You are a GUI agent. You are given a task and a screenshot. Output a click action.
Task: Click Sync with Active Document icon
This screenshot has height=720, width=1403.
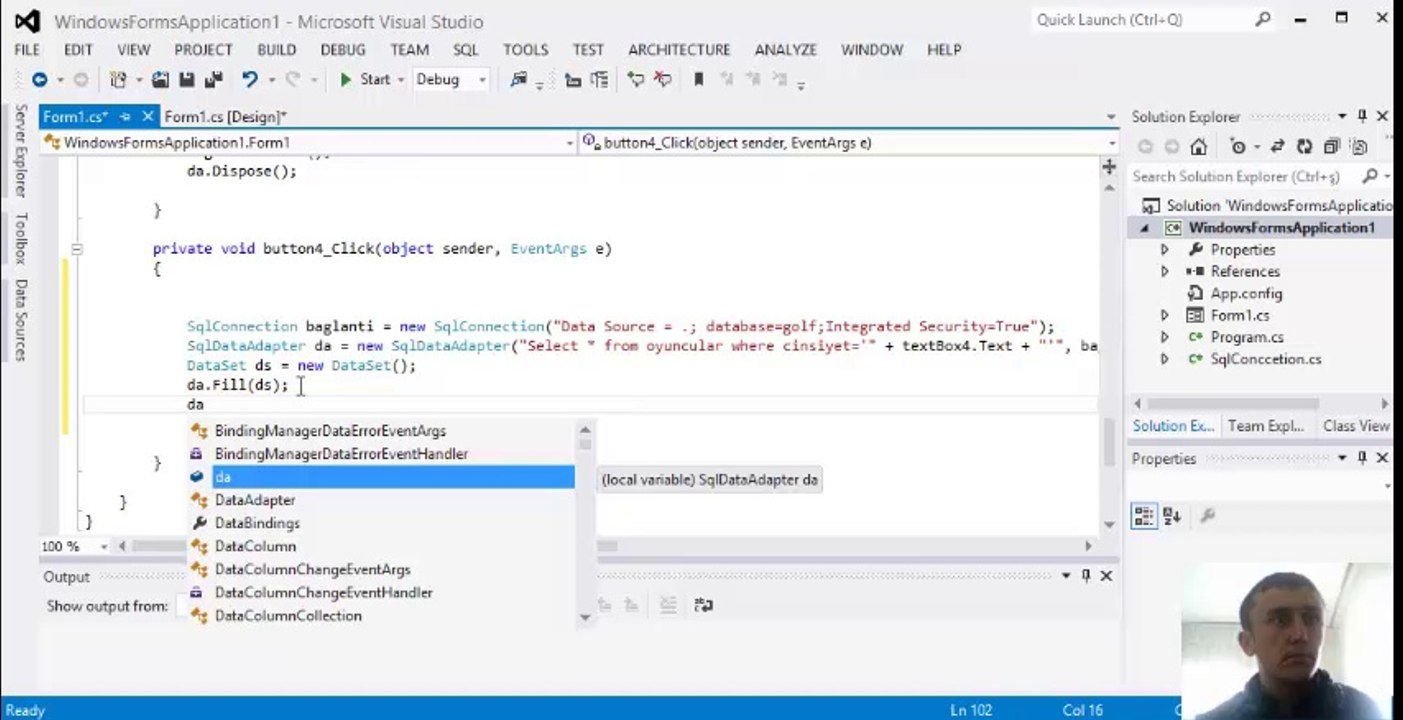click(1277, 147)
